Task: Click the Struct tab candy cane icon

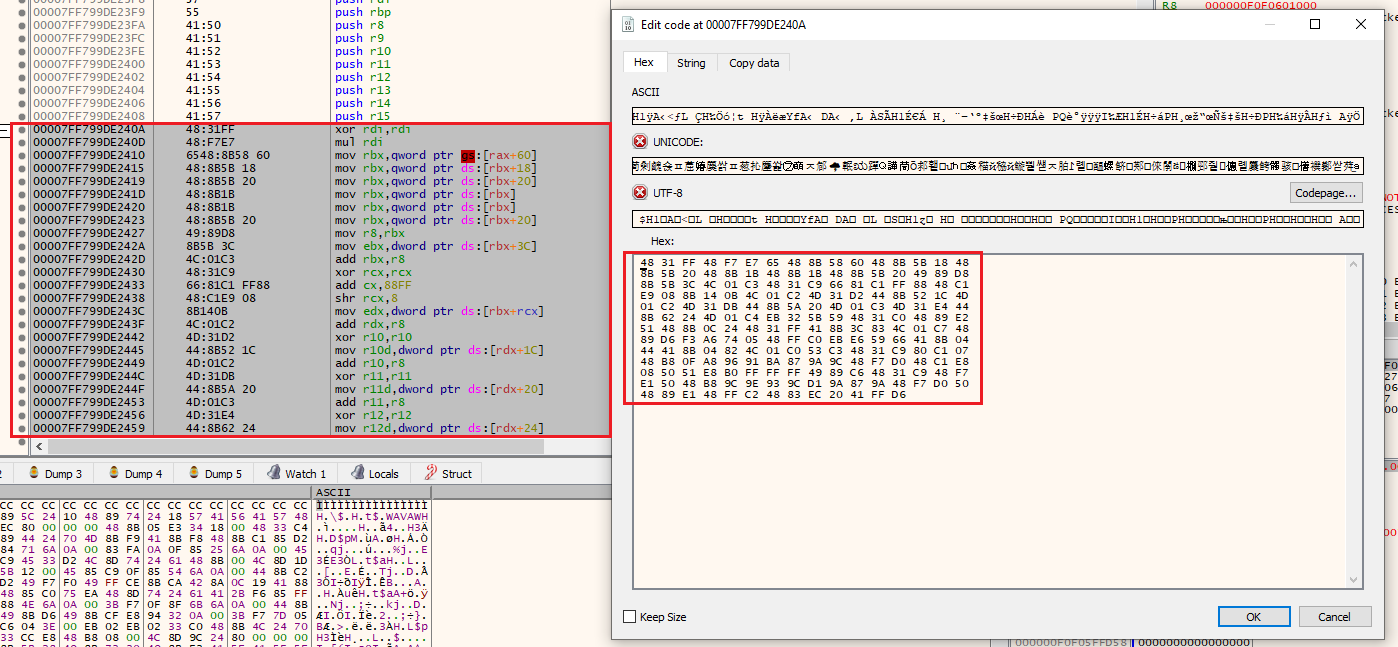Action: [x=431, y=473]
